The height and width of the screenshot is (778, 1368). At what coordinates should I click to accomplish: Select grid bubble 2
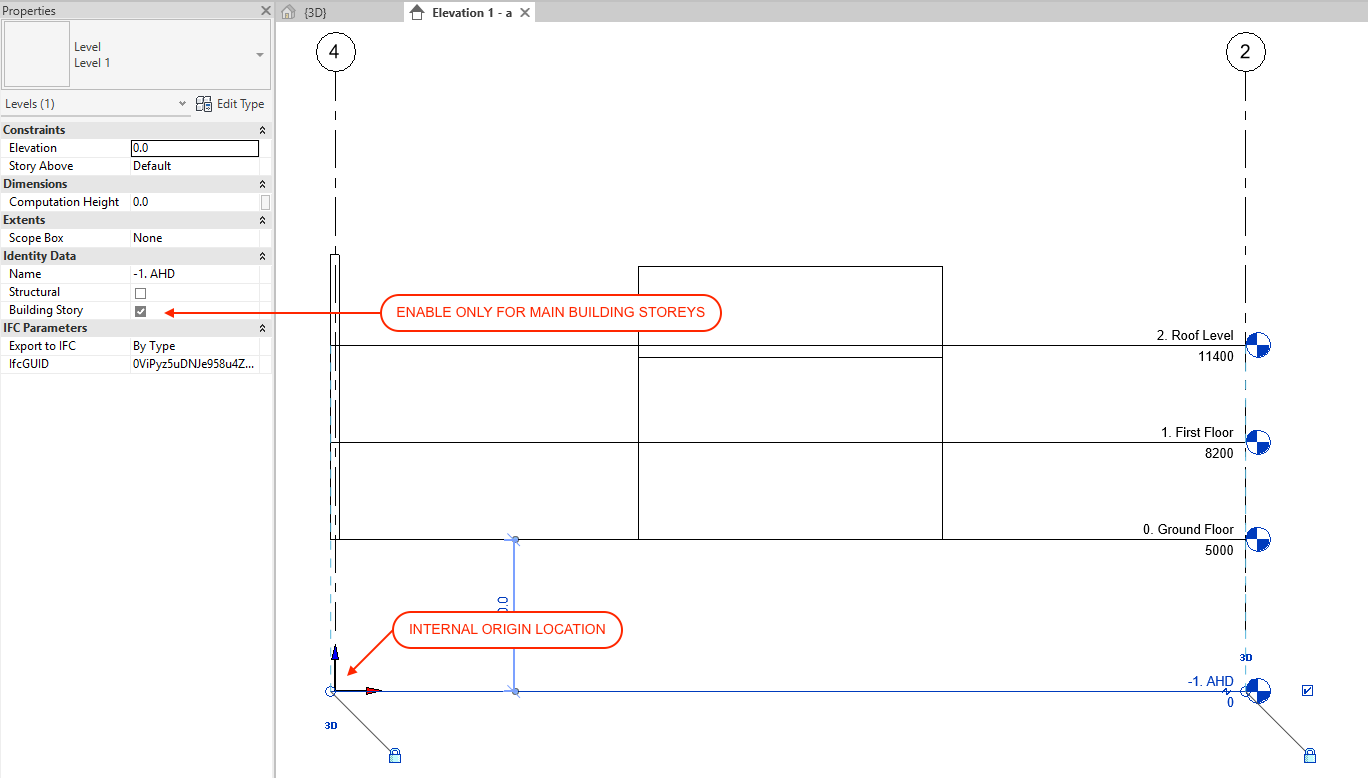click(x=1245, y=52)
